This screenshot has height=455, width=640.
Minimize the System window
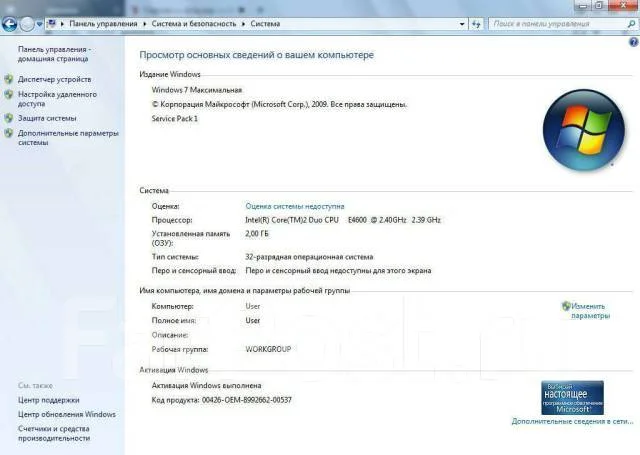[x=583, y=6]
